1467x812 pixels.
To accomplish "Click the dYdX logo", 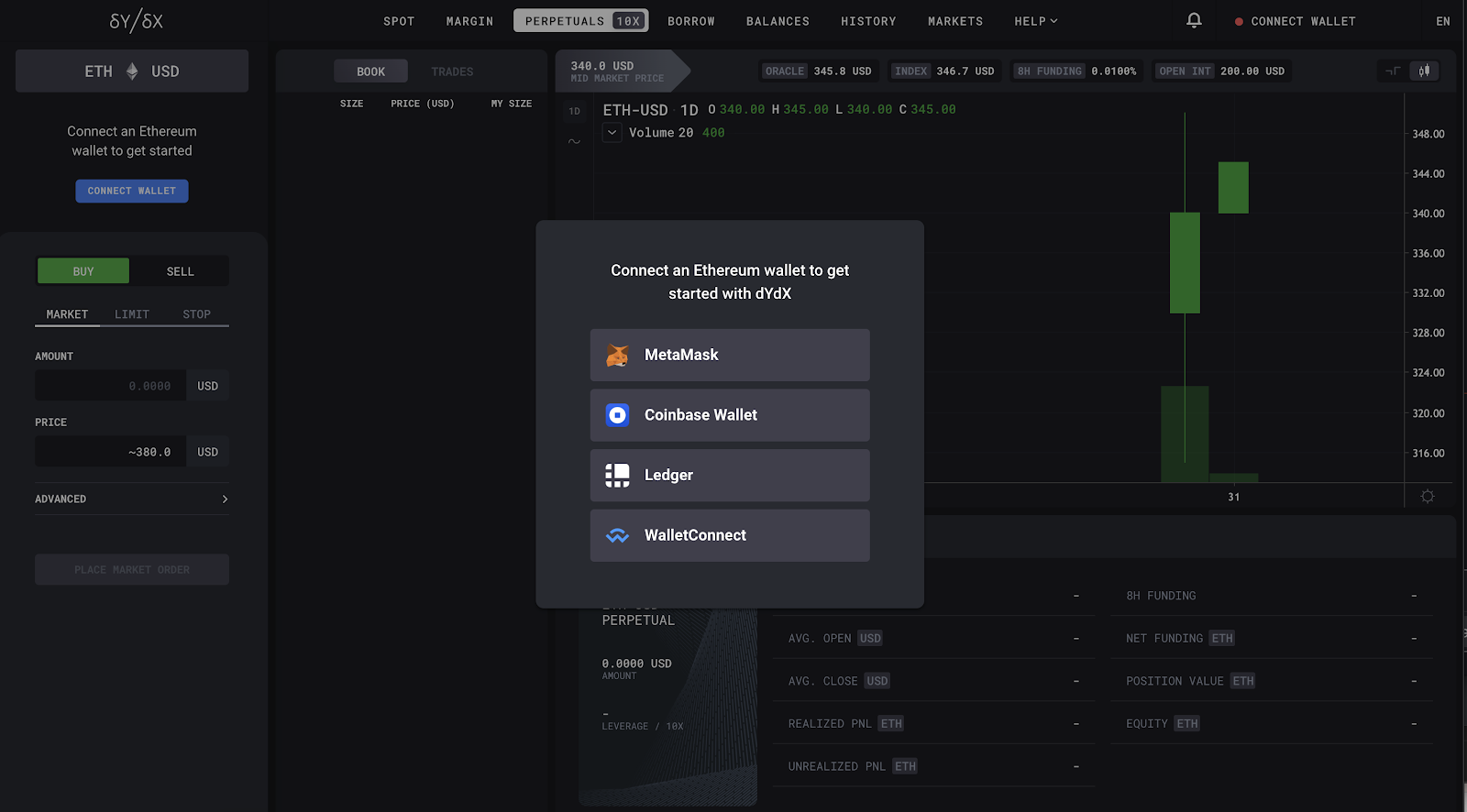I will coord(136,21).
